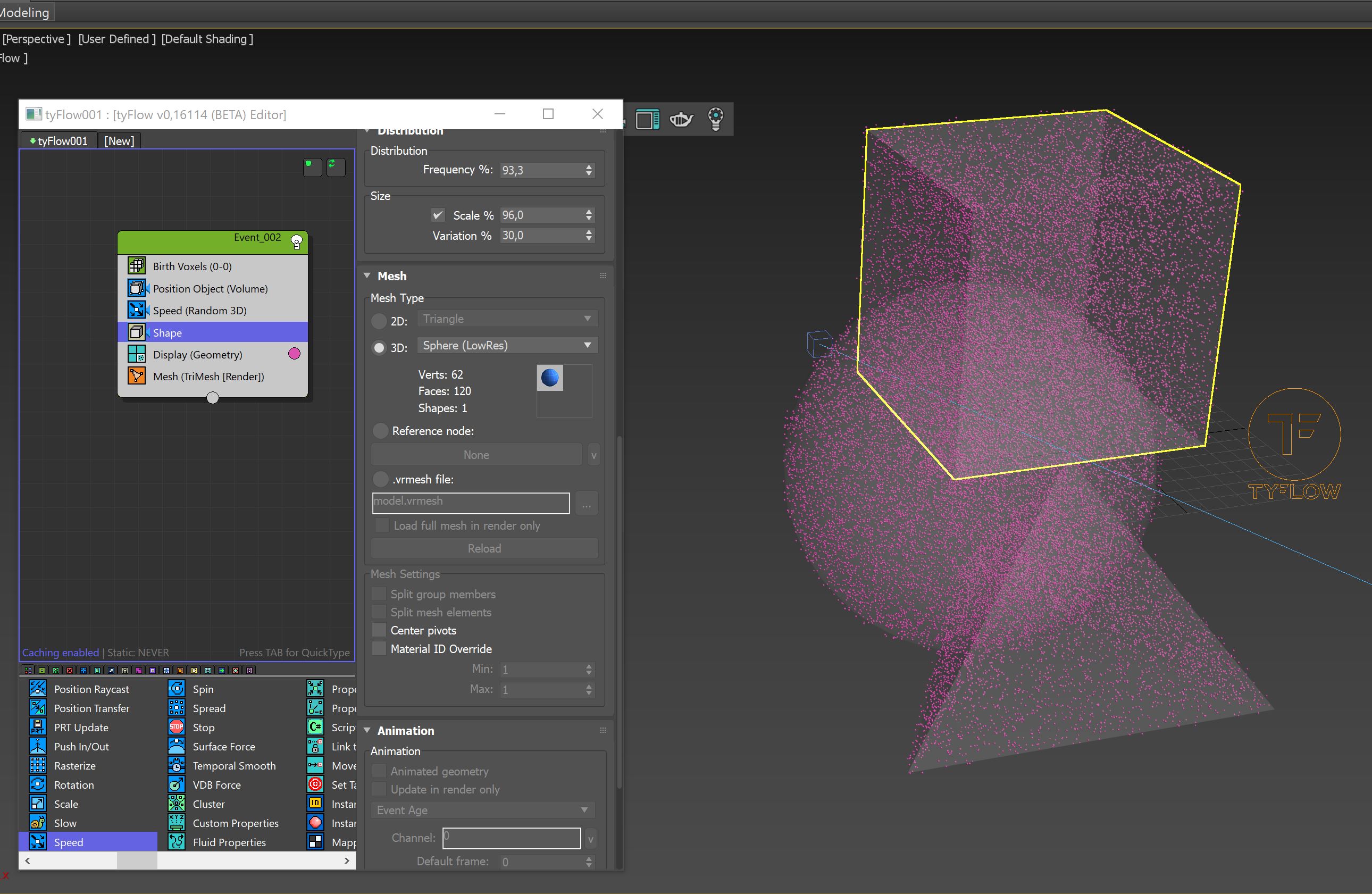Select the .vrmesh file radio button

(x=380, y=479)
